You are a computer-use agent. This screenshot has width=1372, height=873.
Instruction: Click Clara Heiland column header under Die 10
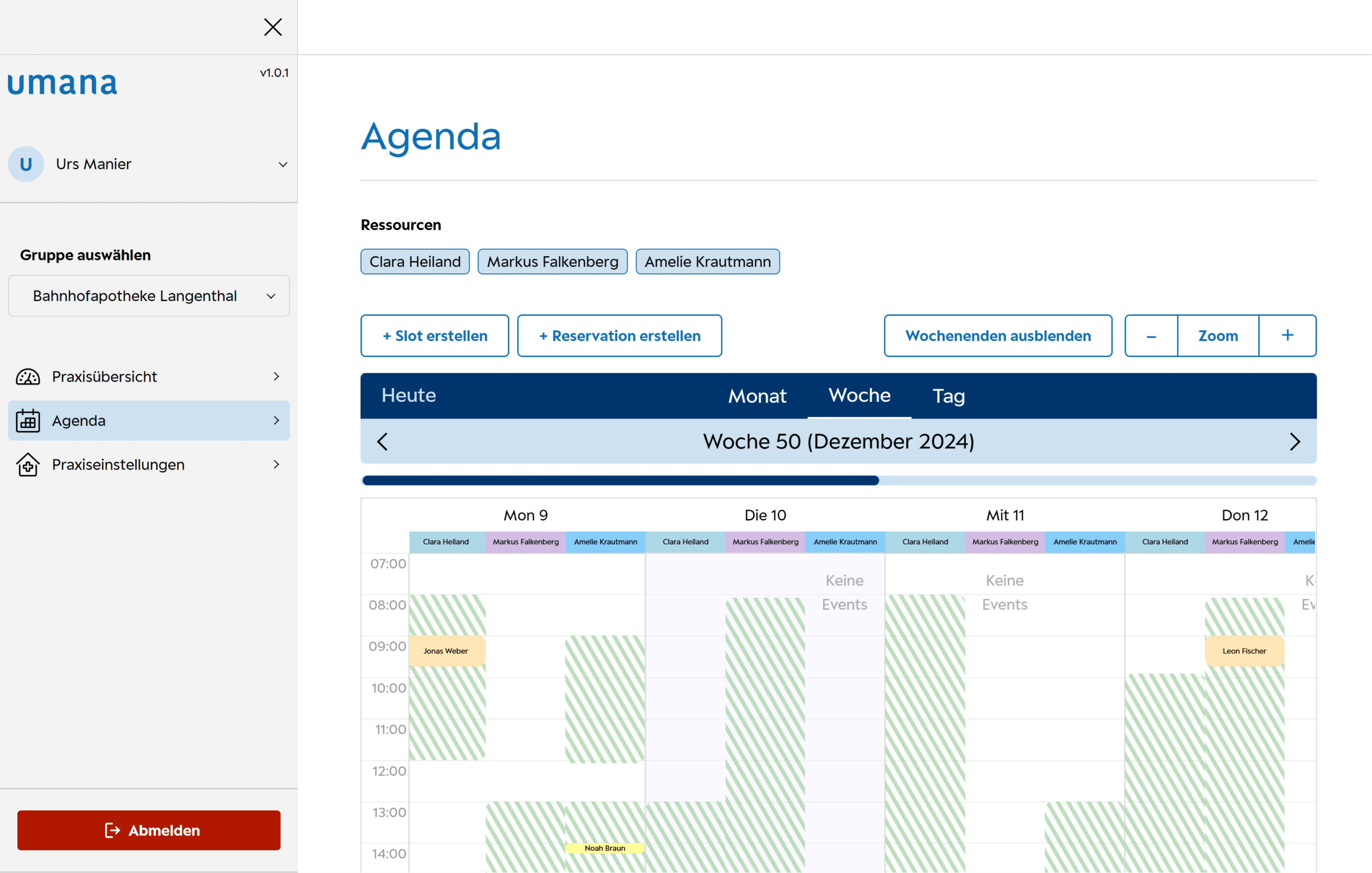(685, 542)
